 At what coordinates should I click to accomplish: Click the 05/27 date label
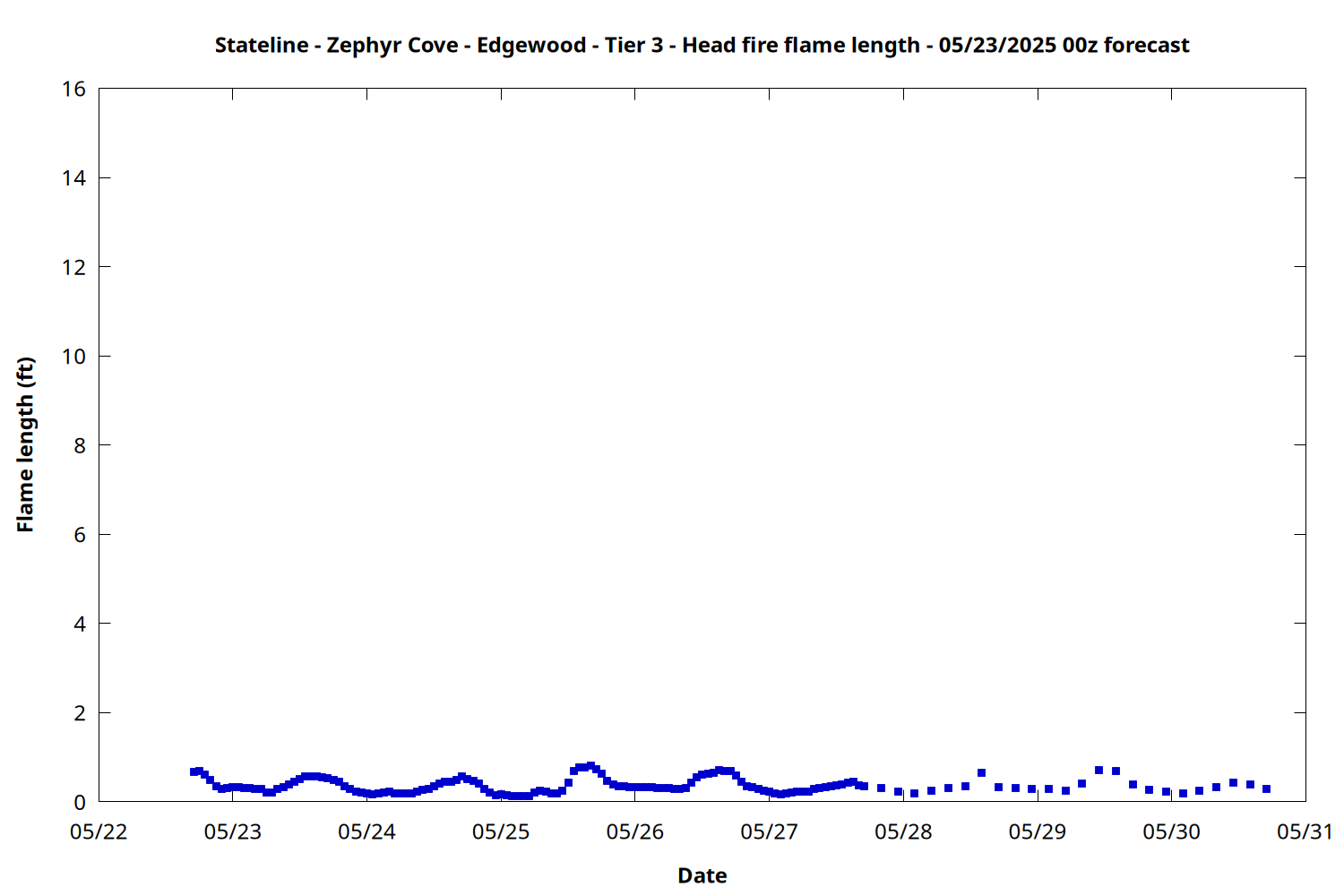769,831
